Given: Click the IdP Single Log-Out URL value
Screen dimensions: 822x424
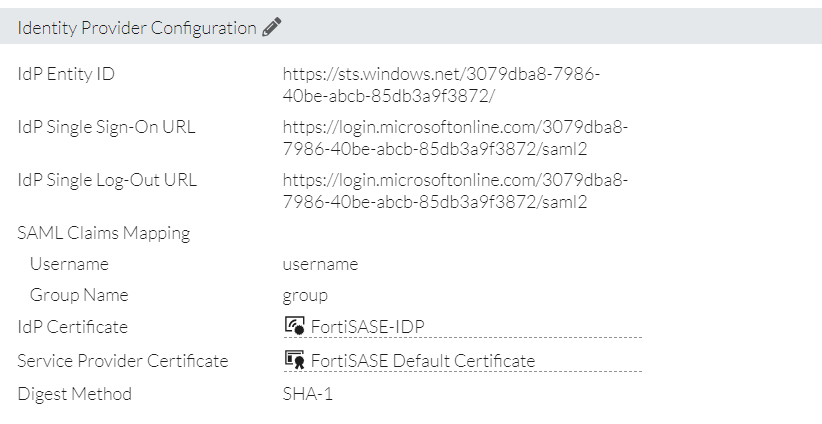Looking at the screenshot, I should pos(455,190).
